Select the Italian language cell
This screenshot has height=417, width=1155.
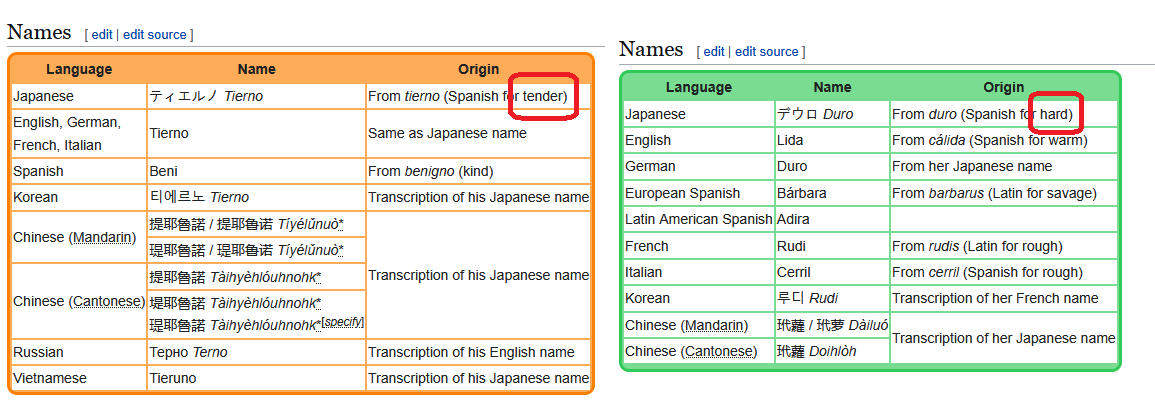(698, 273)
